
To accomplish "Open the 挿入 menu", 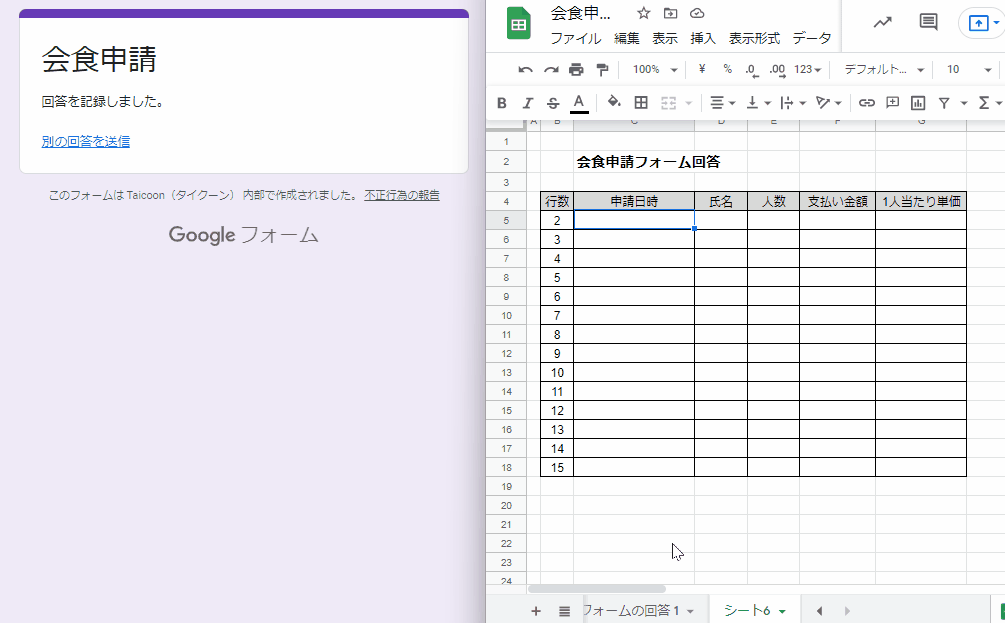I will 702,37.
